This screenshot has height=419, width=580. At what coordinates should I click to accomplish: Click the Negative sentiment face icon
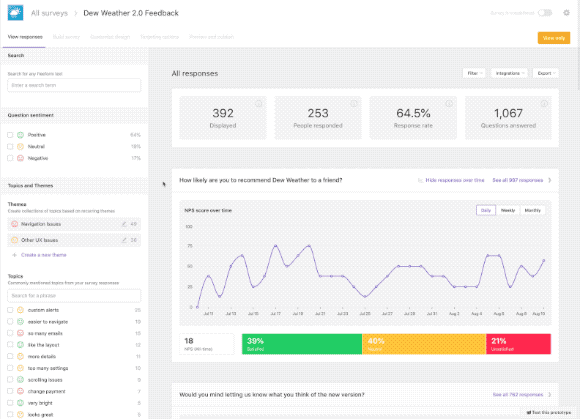(x=21, y=158)
